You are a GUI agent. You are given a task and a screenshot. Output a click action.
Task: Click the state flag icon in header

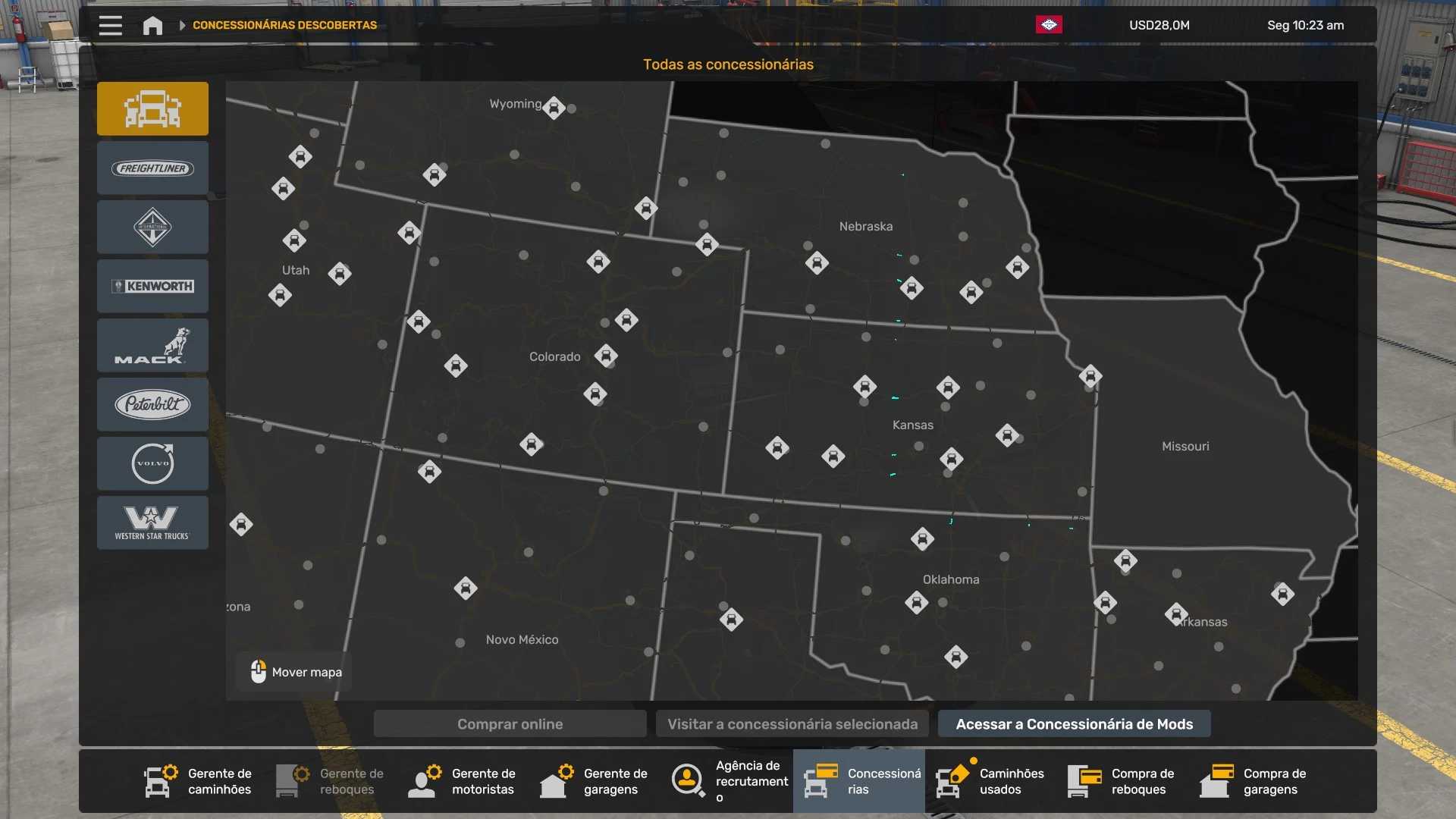pyautogui.click(x=1049, y=25)
